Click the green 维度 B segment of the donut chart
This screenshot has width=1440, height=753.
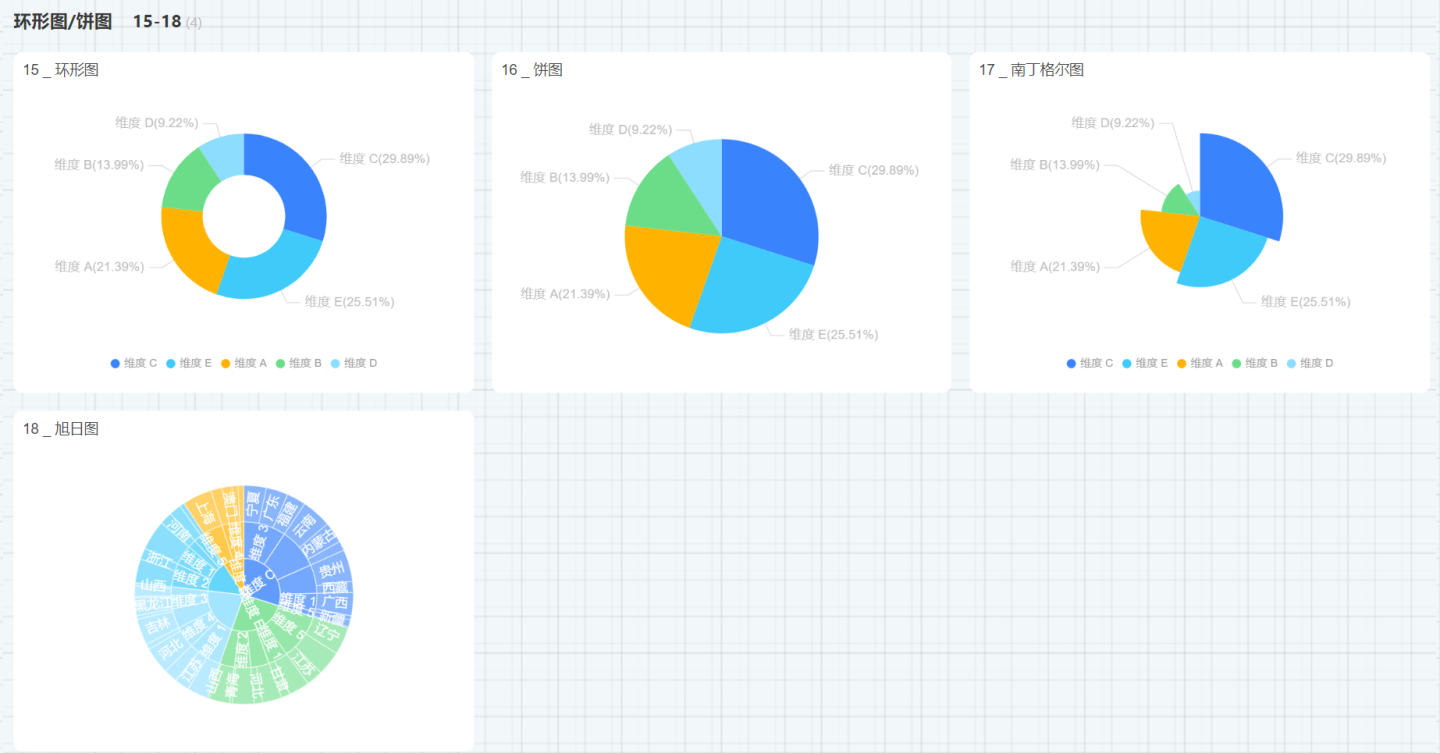[183, 182]
